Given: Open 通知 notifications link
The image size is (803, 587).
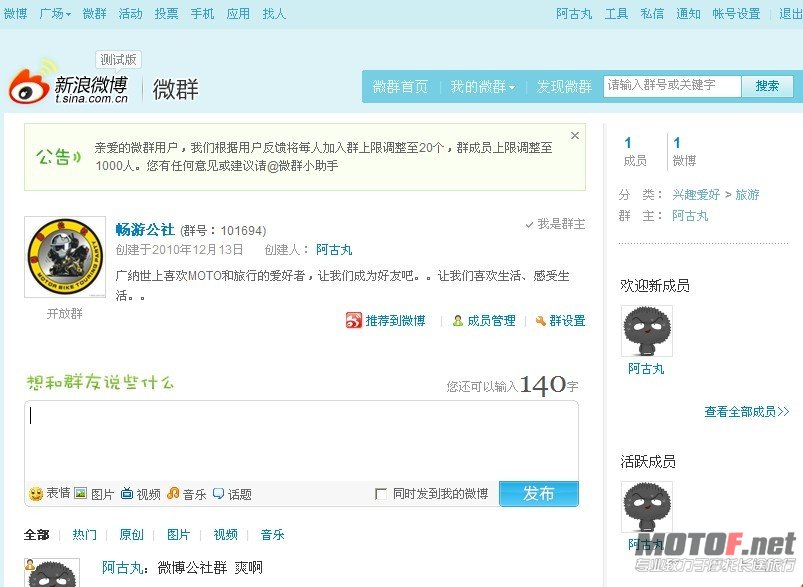Looking at the screenshot, I should click(x=688, y=14).
